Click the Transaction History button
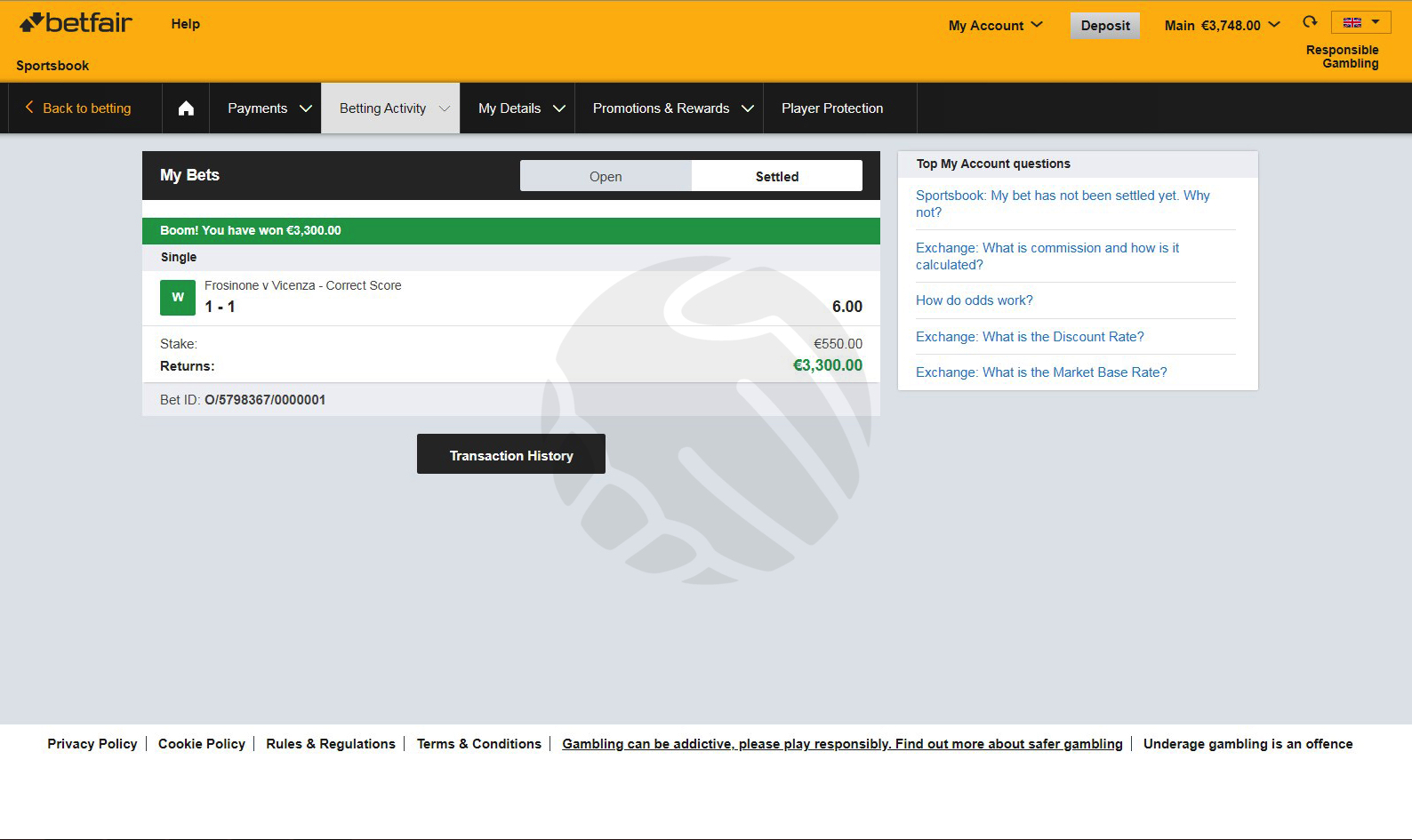 click(x=511, y=454)
